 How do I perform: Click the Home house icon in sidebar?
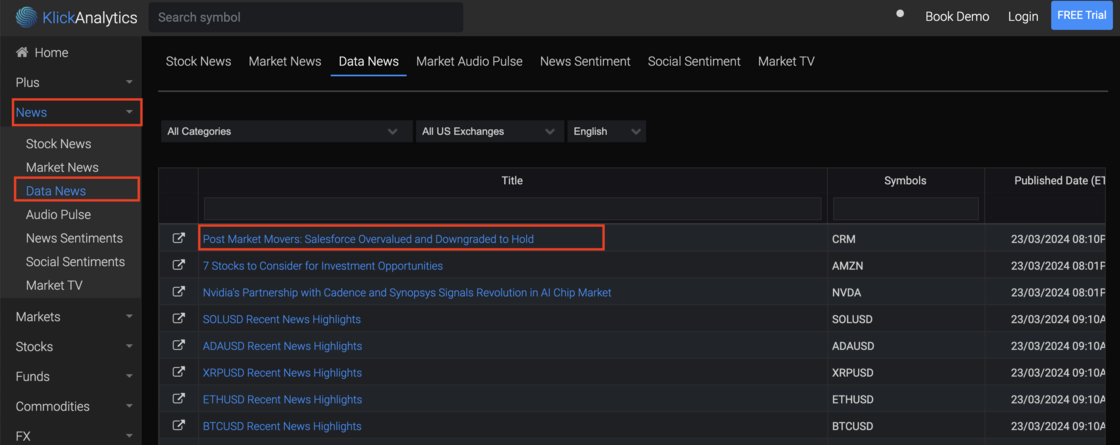tap(21, 52)
